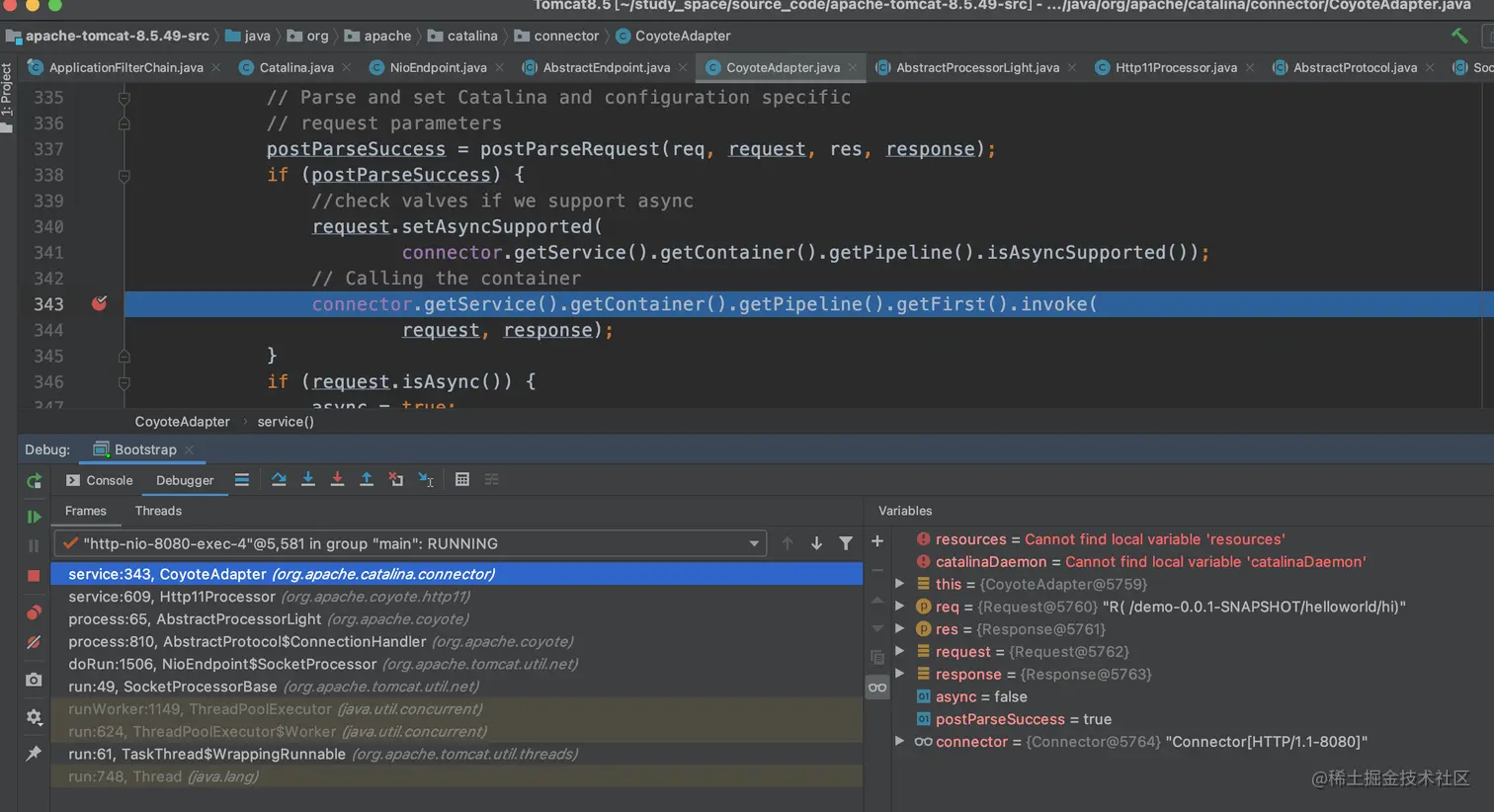The width and height of the screenshot is (1494, 812).
Task: Click the 'service()' method breadcrumb
Action: click(286, 422)
